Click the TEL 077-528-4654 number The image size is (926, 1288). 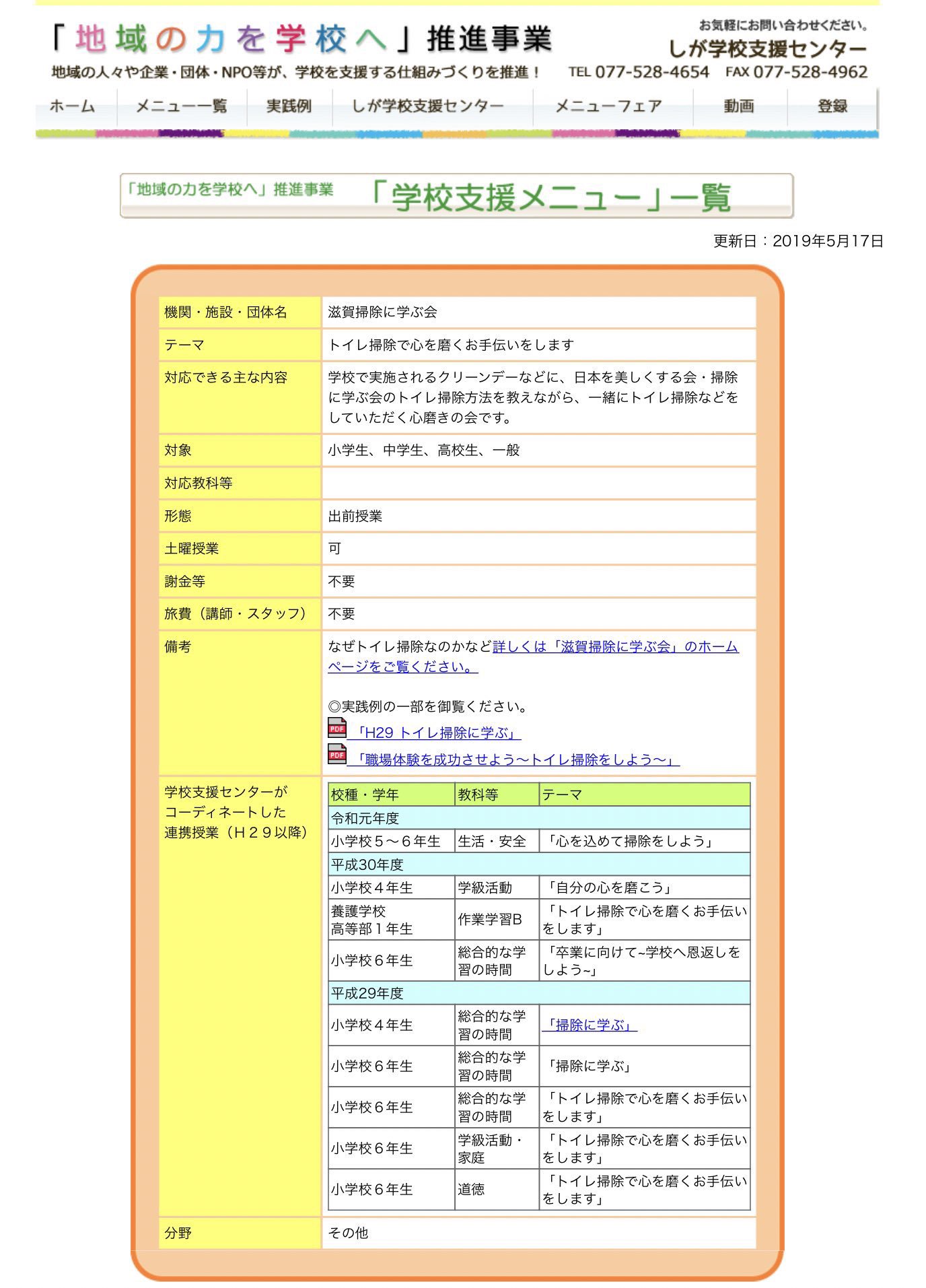(639, 72)
